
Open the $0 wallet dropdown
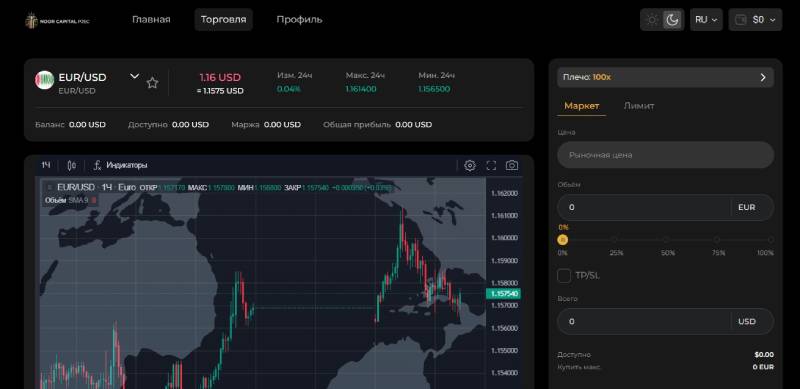click(755, 20)
